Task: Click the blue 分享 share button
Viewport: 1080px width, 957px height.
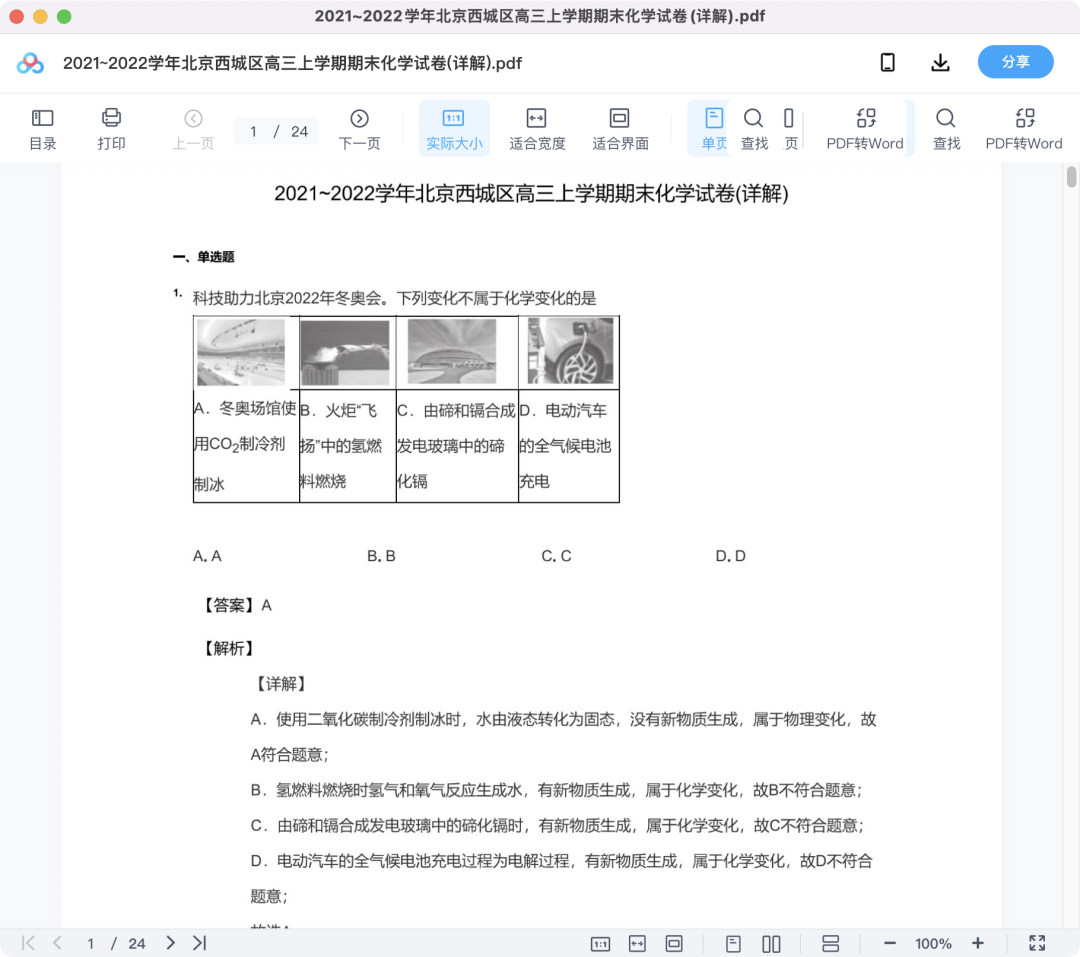Action: pyautogui.click(x=1015, y=62)
